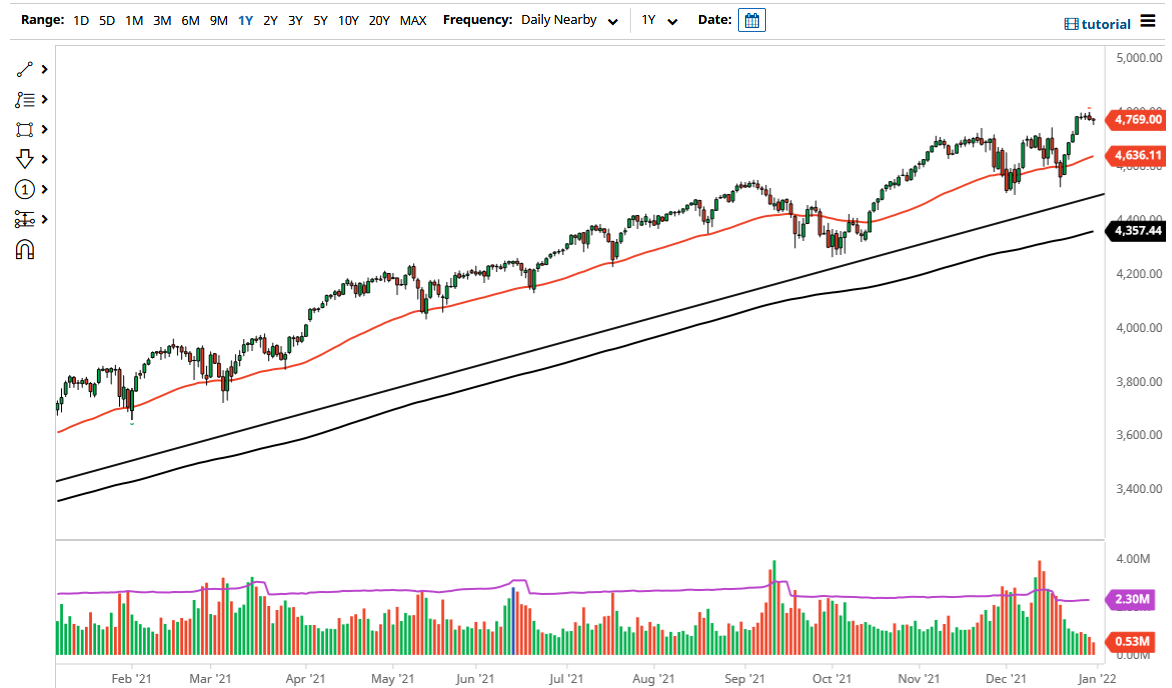Open the measurement tool
This screenshot has width=1172, height=688.
coord(25,219)
